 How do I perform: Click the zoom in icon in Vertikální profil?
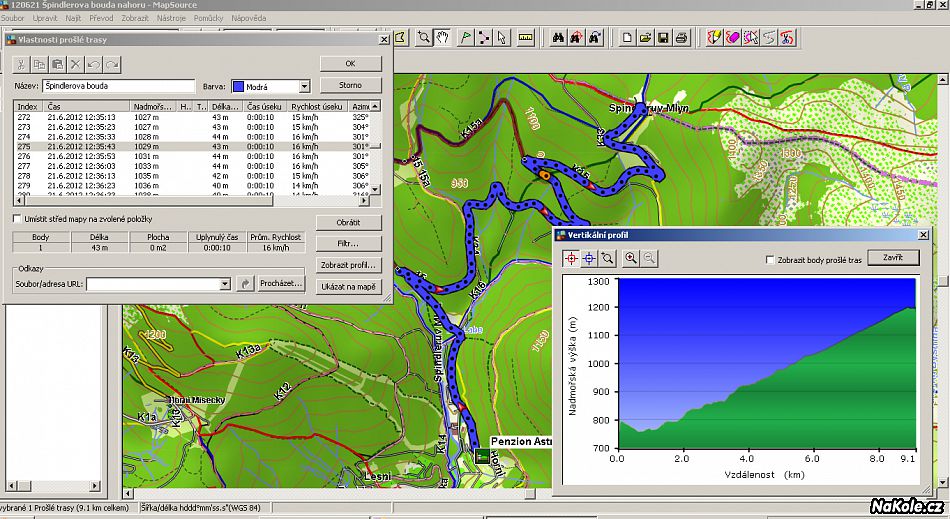(631, 258)
